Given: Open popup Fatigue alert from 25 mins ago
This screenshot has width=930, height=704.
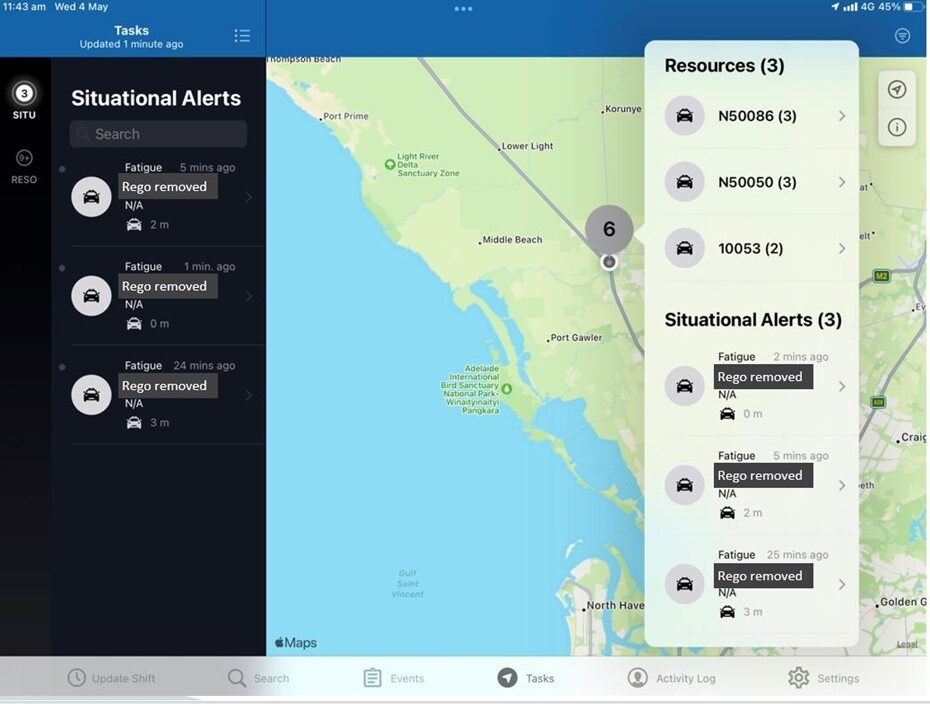Looking at the screenshot, I should (752, 584).
